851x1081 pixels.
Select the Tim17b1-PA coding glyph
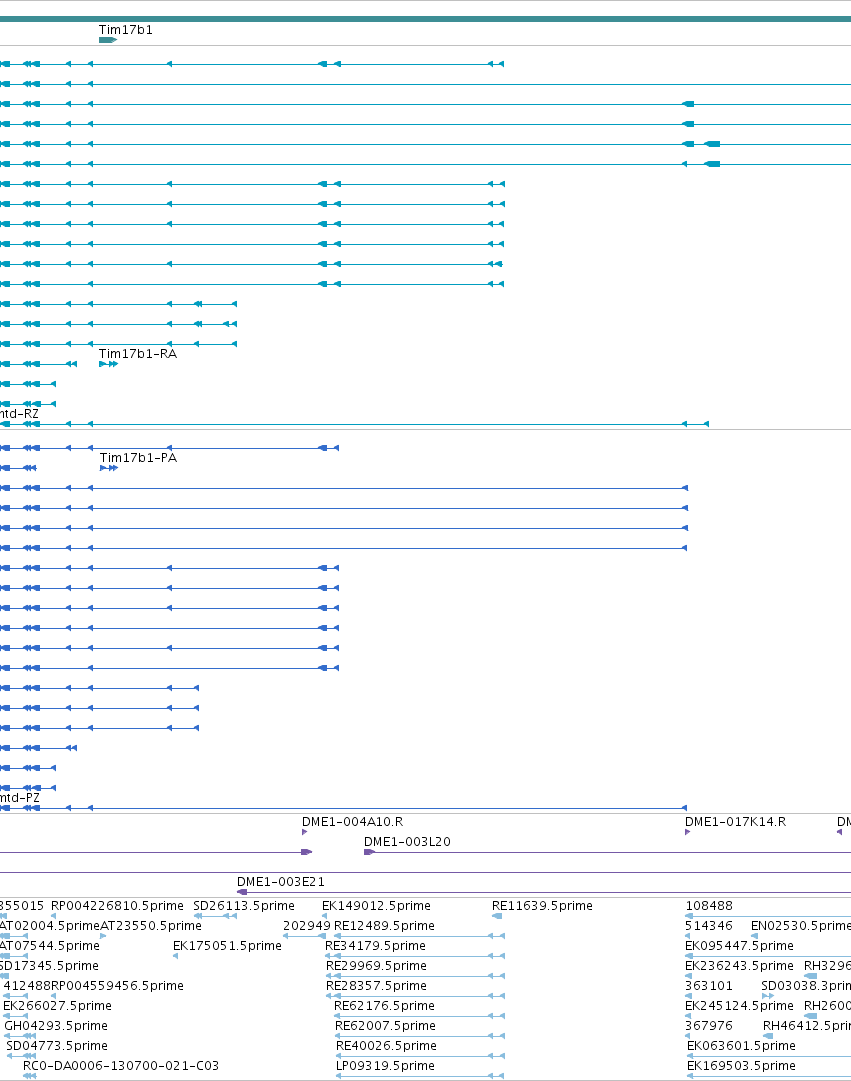click(x=109, y=468)
